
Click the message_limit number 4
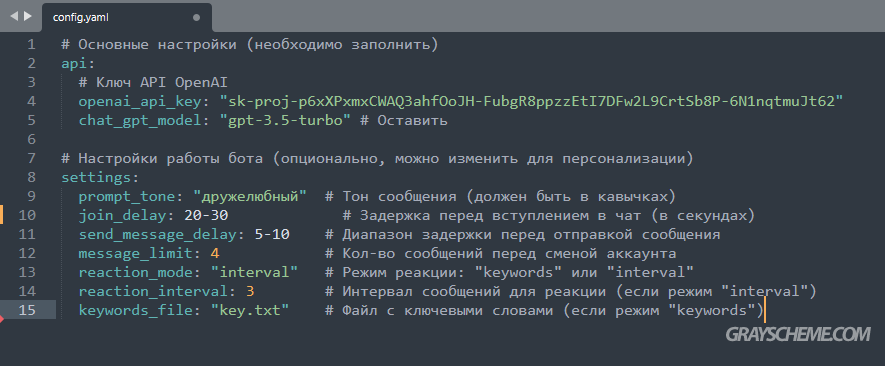tap(215, 253)
